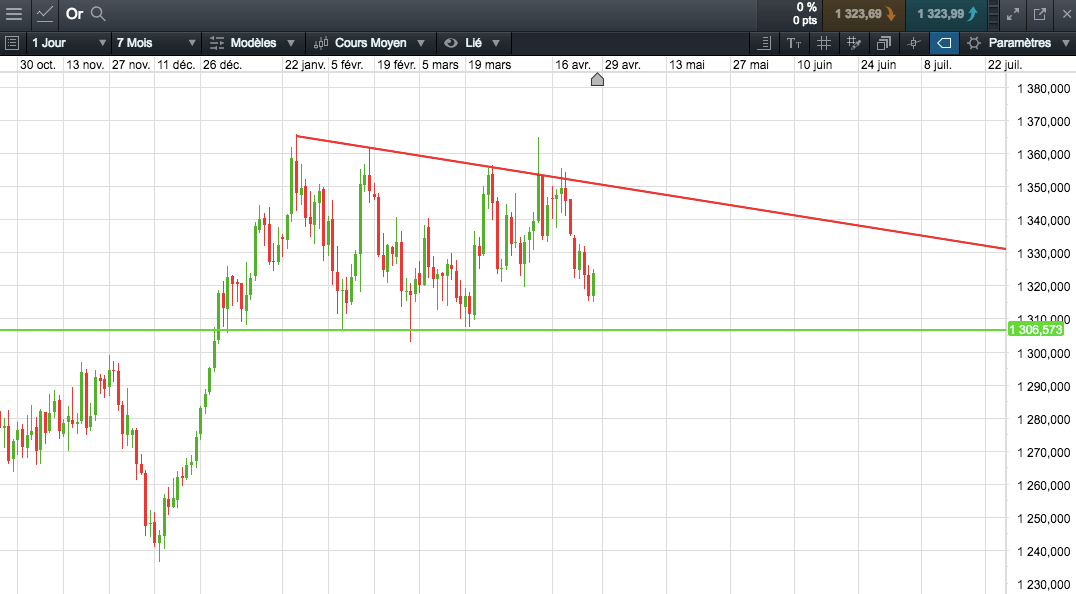Click the 19 mars date label
The image size is (1076, 594).
489,64
